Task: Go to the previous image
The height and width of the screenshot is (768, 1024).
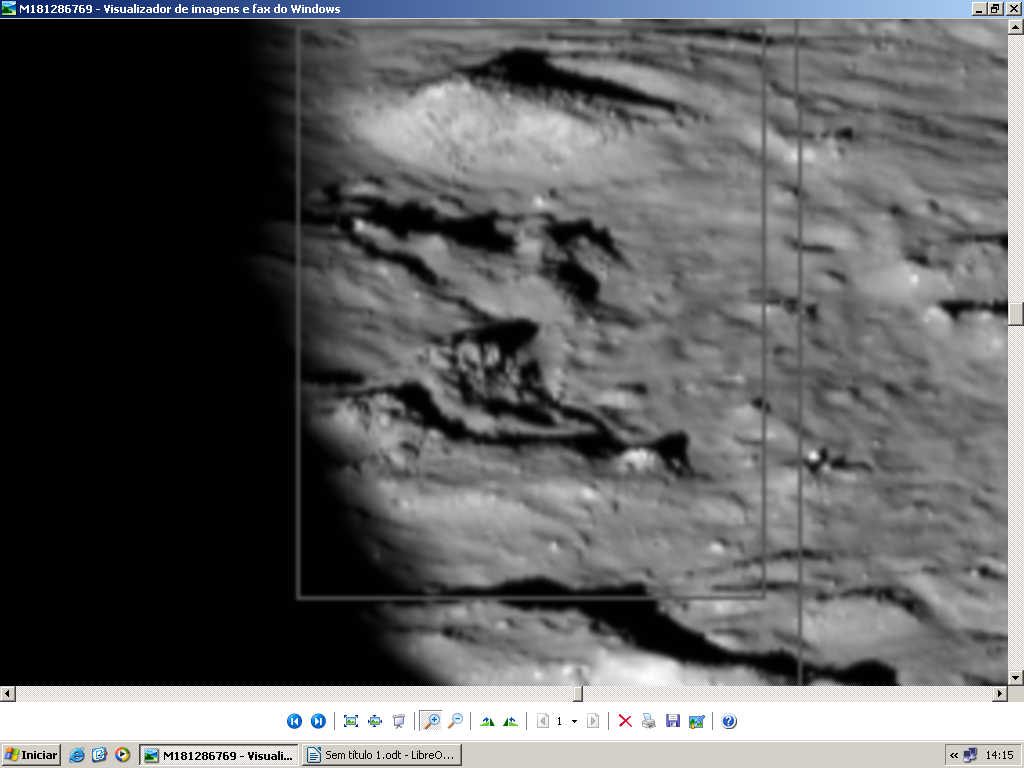Action: 294,721
